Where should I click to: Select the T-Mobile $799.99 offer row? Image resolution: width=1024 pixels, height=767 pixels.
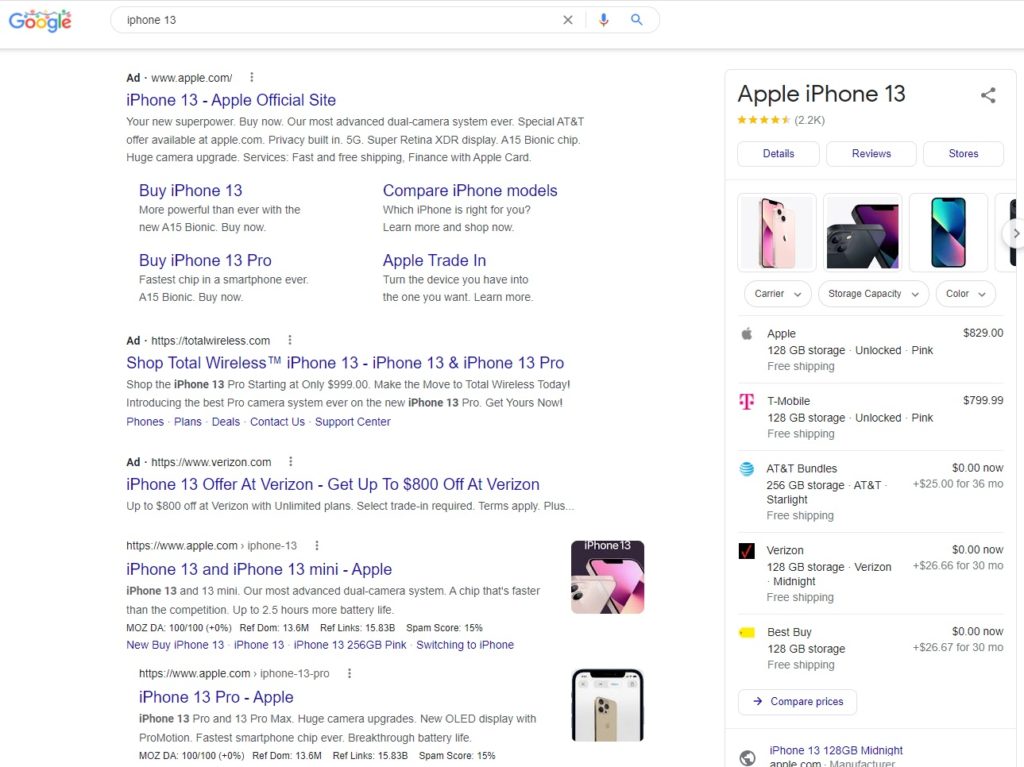click(x=871, y=417)
